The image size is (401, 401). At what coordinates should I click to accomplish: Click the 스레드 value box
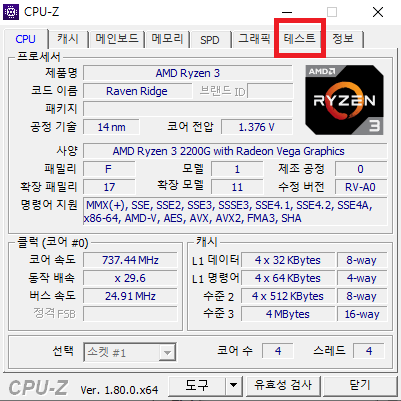click(369, 351)
